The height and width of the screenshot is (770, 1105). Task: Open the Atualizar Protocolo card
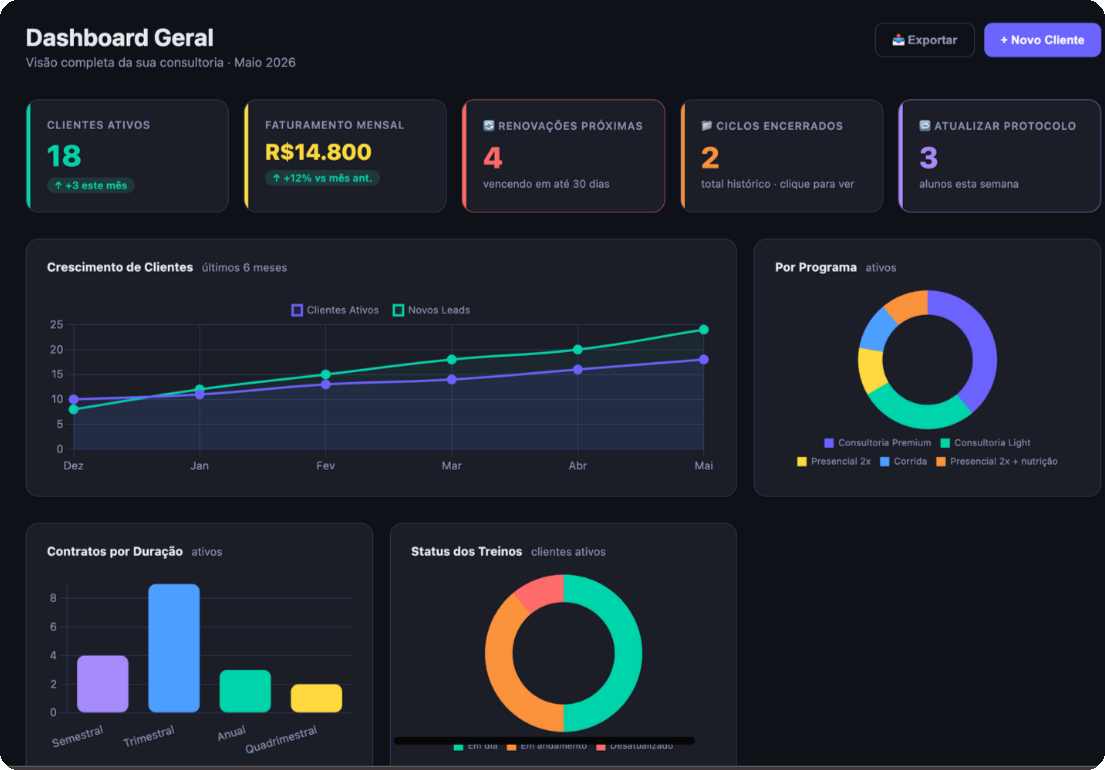point(999,156)
